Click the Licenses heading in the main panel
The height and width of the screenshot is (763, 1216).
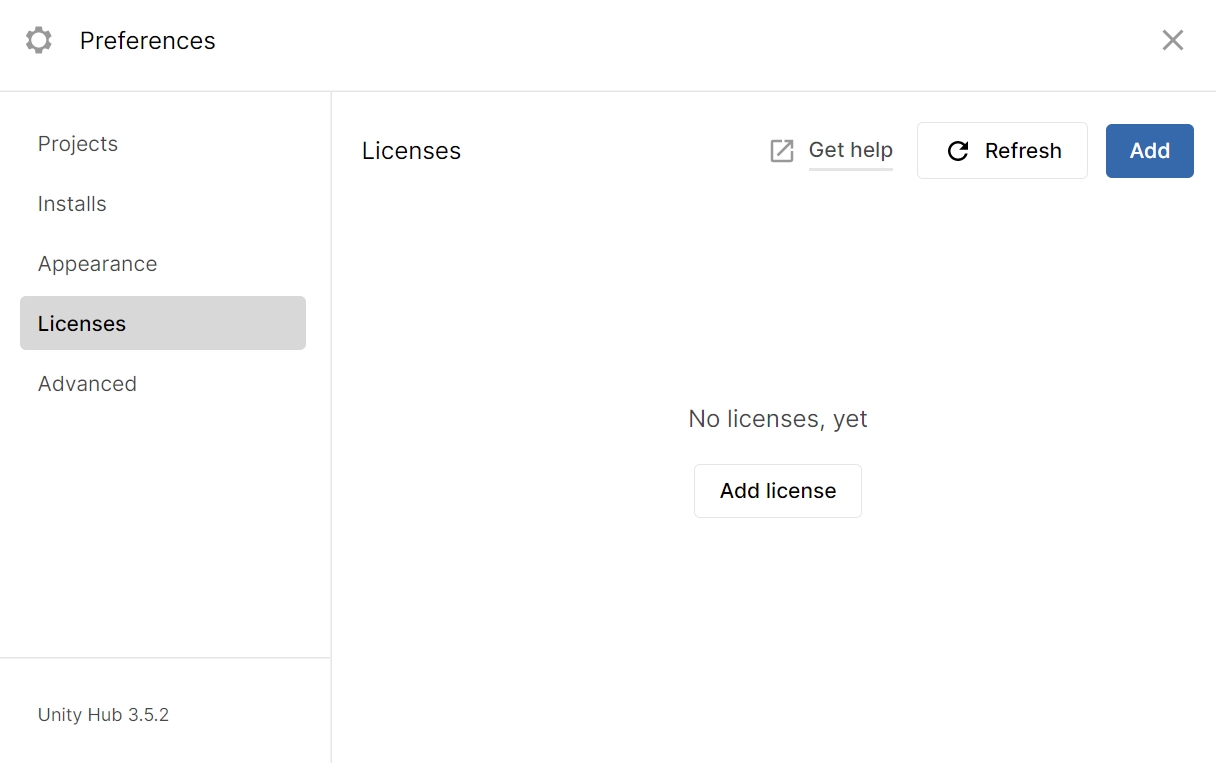tap(411, 151)
